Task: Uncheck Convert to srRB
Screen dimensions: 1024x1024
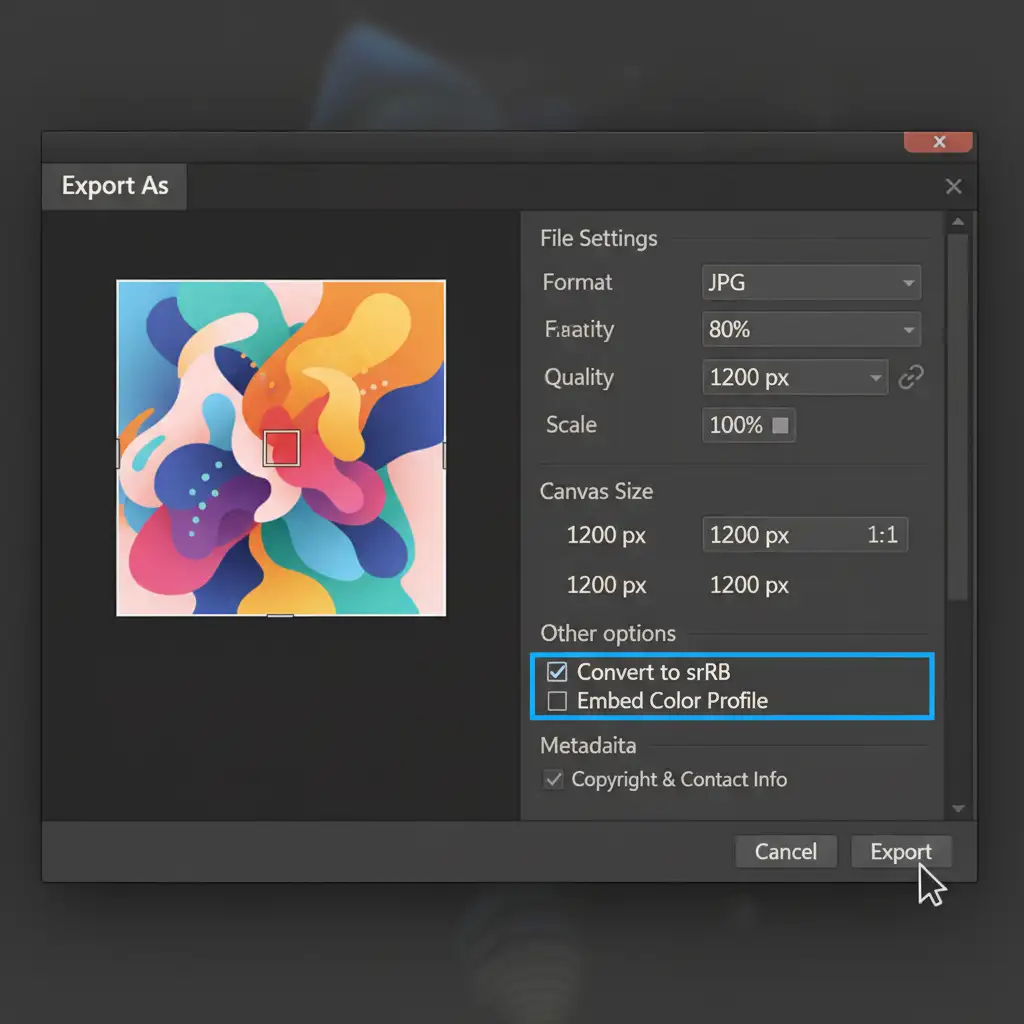Action: [557, 672]
